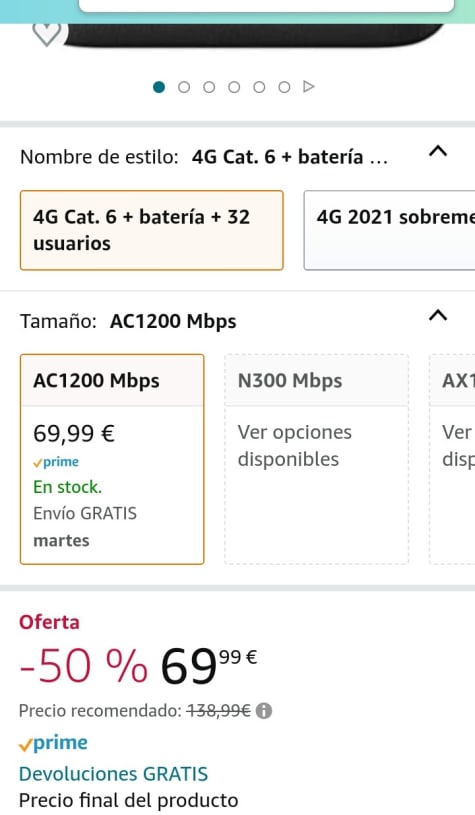Open the Devoluciones GRATIS link
475x815 pixels.
(113, 774)
